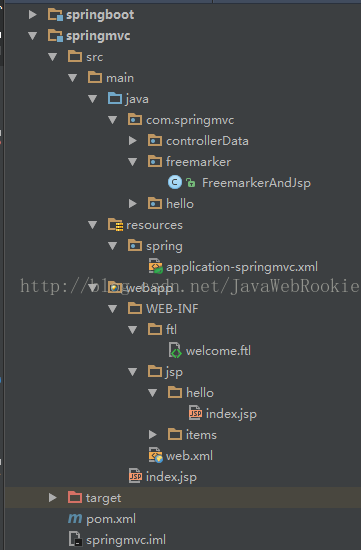Select the freemarker package label
361x550 pixels.
[x=198, y=162]
